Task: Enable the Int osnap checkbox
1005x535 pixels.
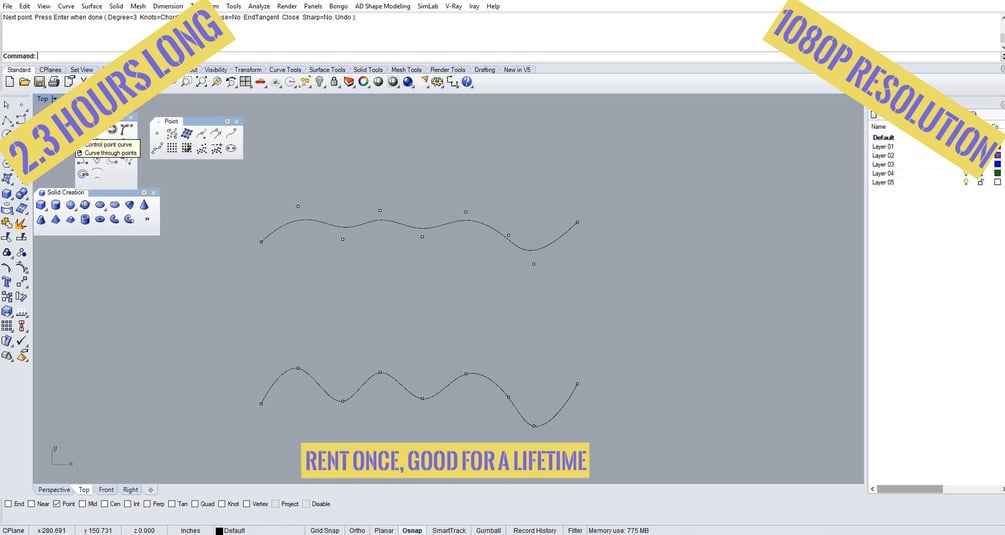Action: (128, 504)
